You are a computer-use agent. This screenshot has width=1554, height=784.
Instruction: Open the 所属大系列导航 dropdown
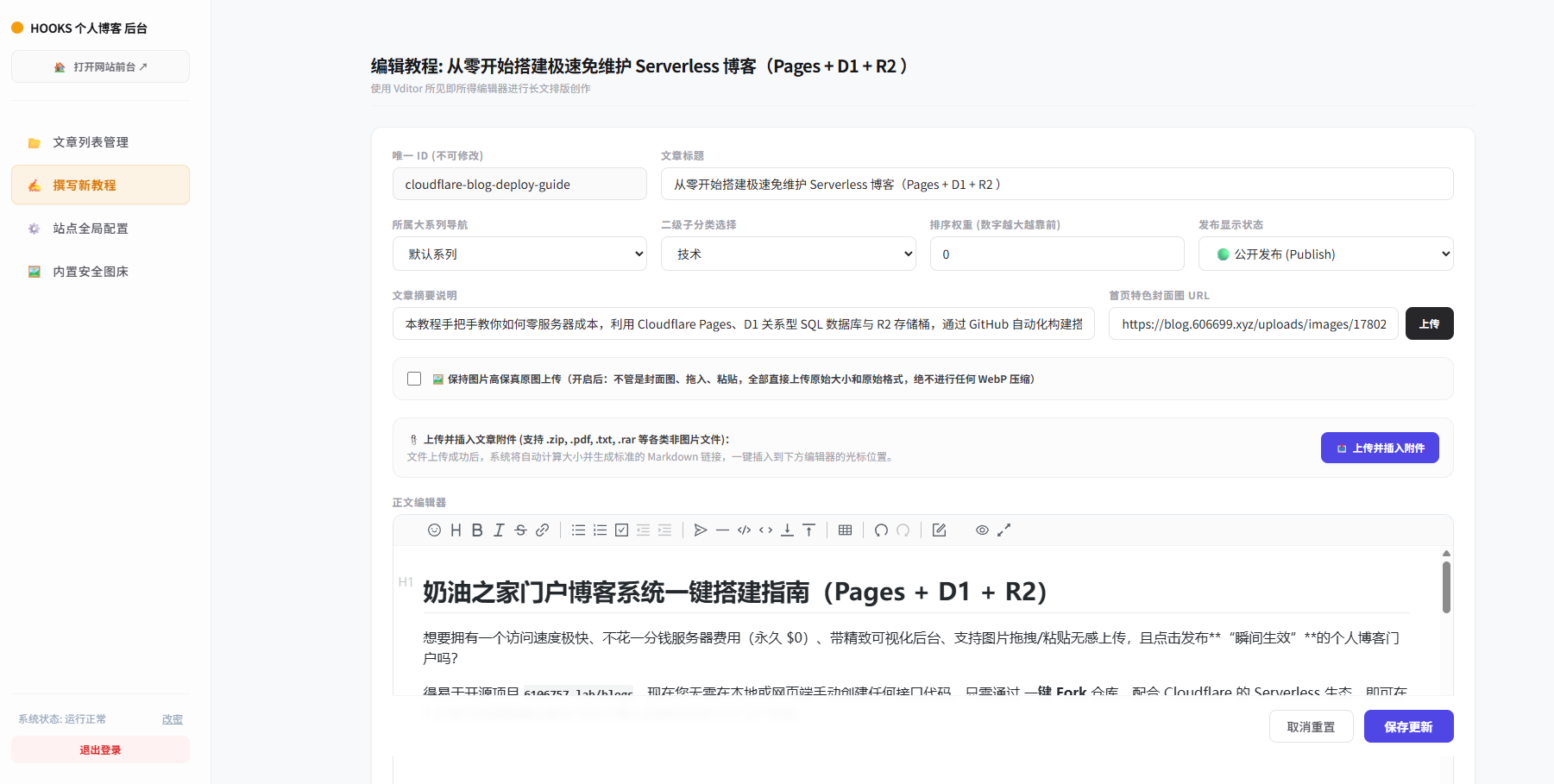pos(519,254)
